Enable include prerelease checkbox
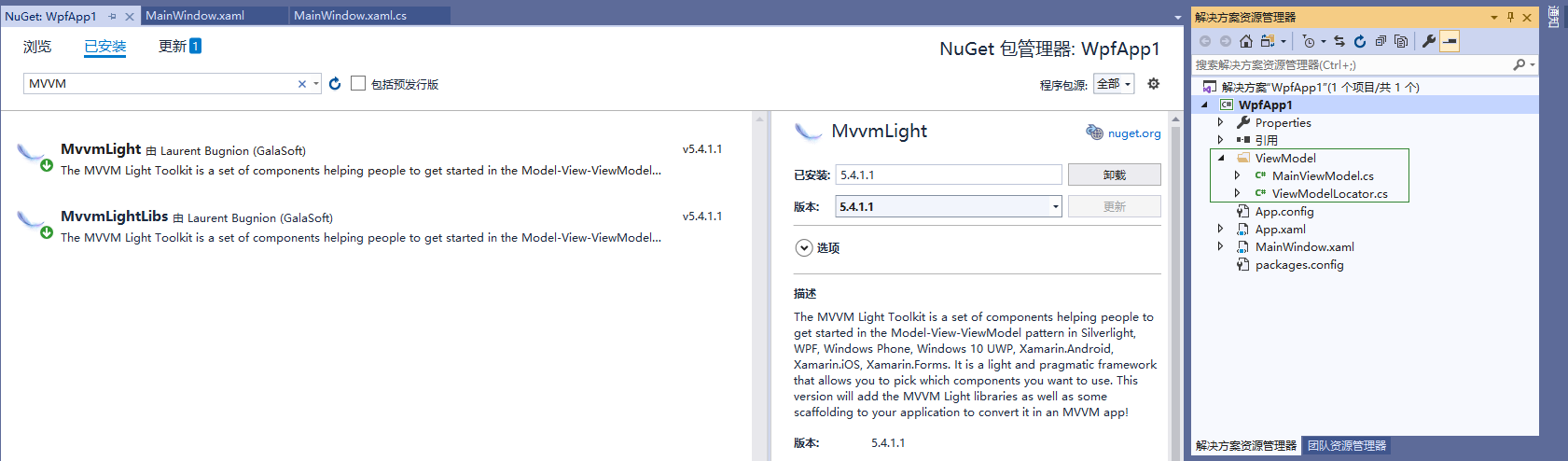 [358, 83]
